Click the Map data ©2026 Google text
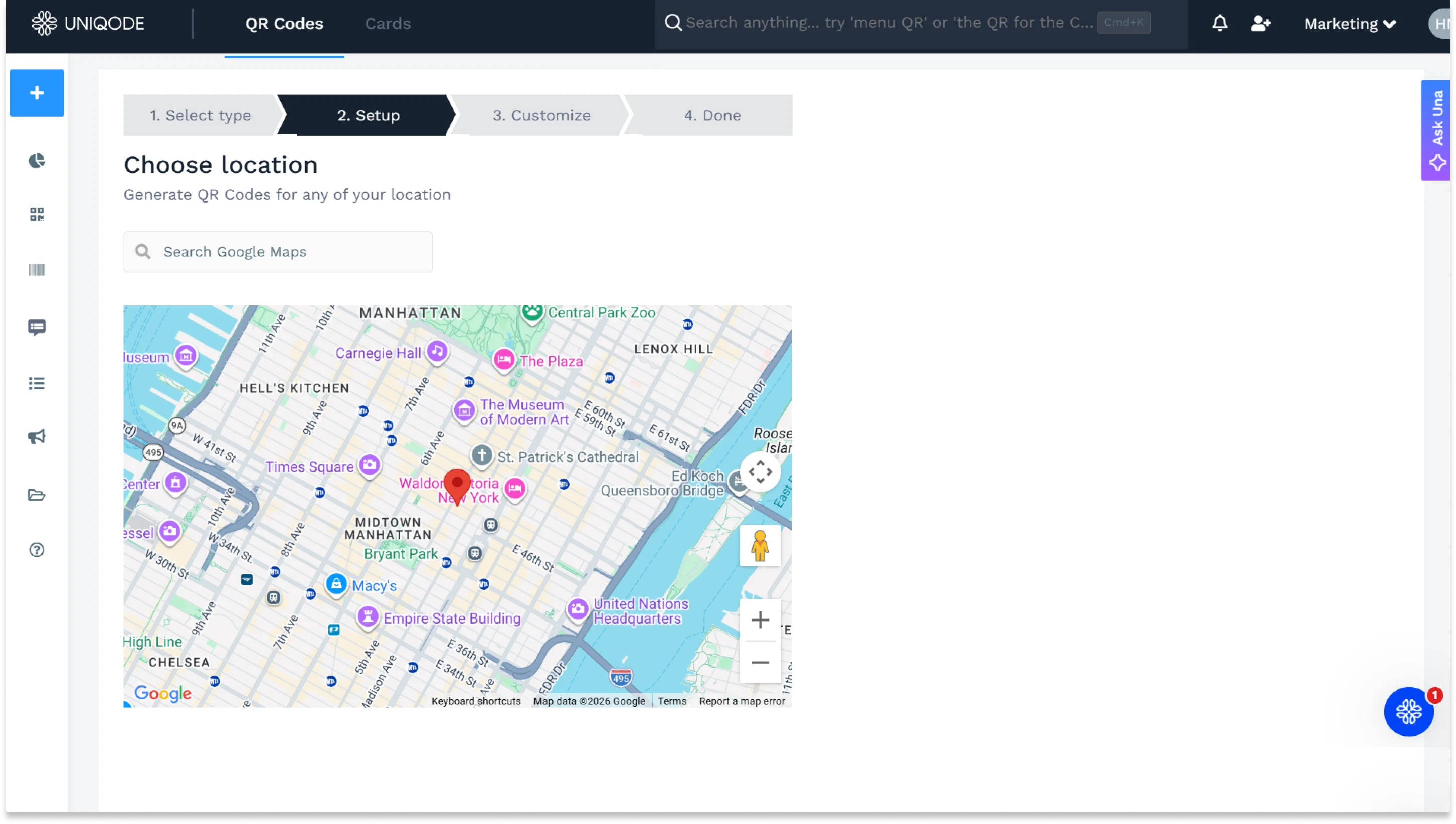The height and width of the screenshot is (824, 1456). point(589,701)
